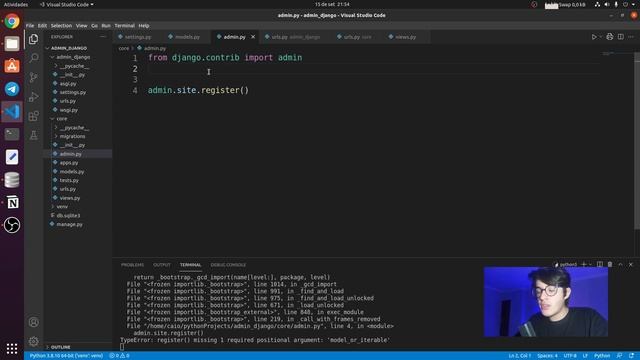Open the Testing flask view
The height and width of the screenshot is (360, 640).
(34, 135)
